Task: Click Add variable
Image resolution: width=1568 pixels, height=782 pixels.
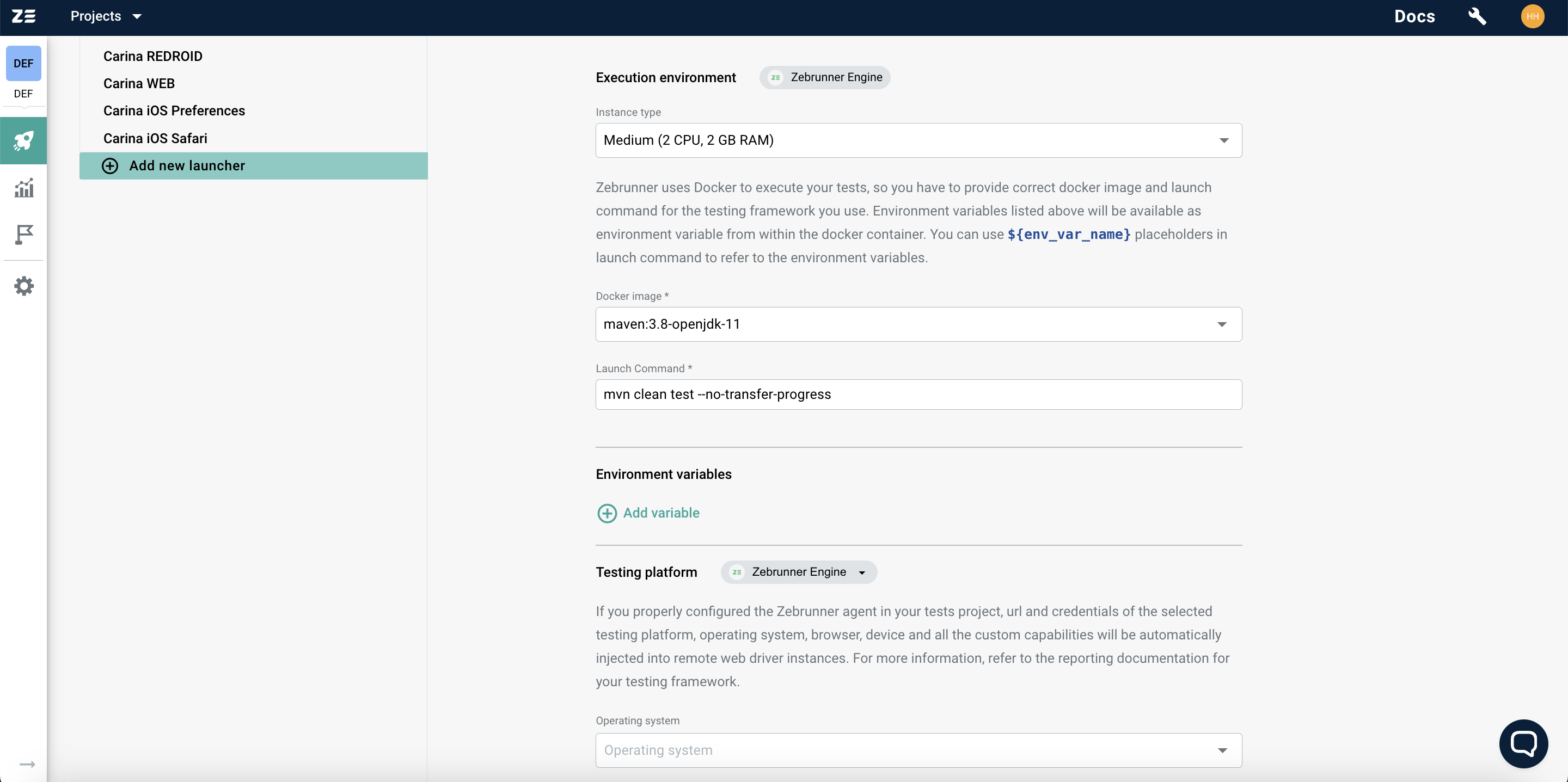Action: 649,513
